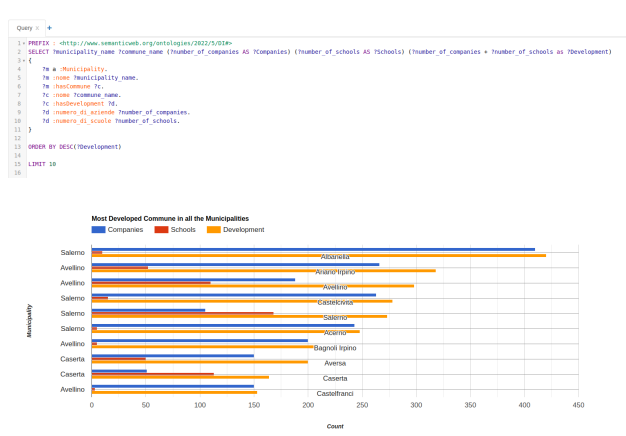Screen dimensions: 626x436
Task: Click the Aversa bar label
Action: [335, 363]
